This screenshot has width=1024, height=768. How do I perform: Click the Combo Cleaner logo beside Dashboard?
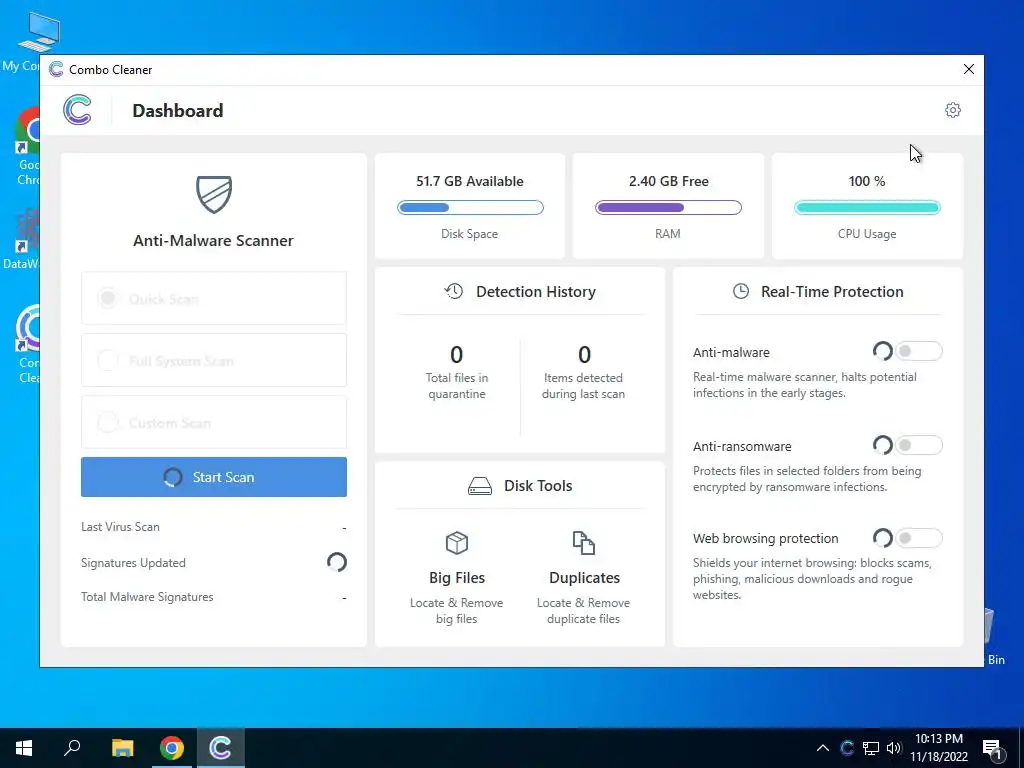(x=77, y=110)
